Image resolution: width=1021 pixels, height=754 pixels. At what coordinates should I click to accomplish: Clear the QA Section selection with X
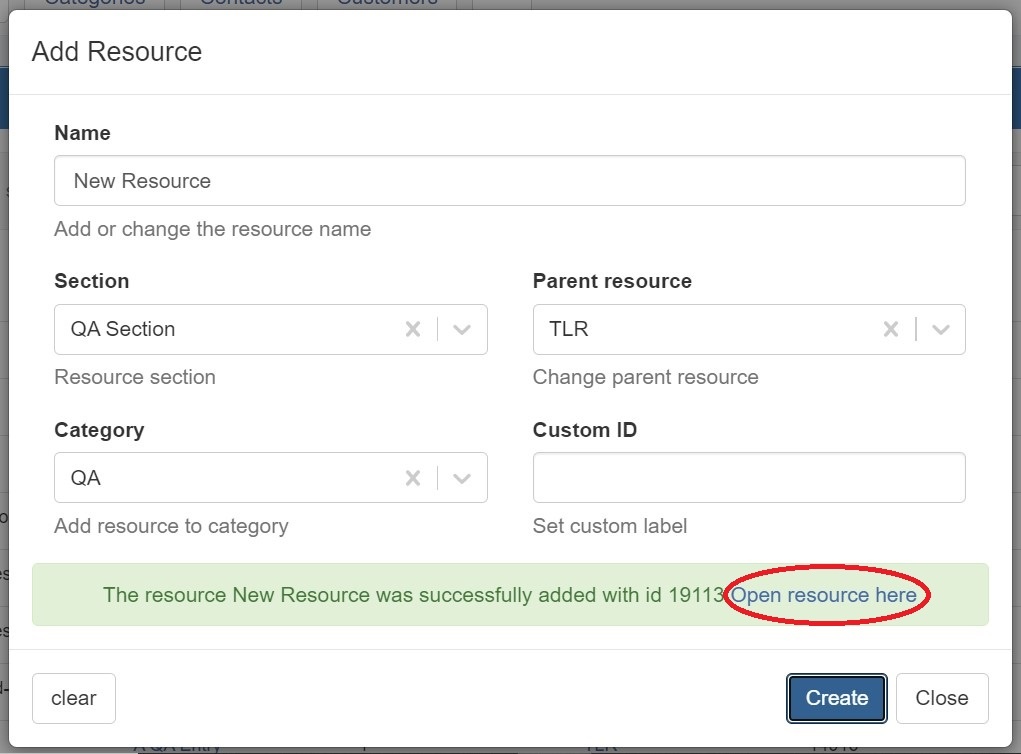tap(412, 329)
